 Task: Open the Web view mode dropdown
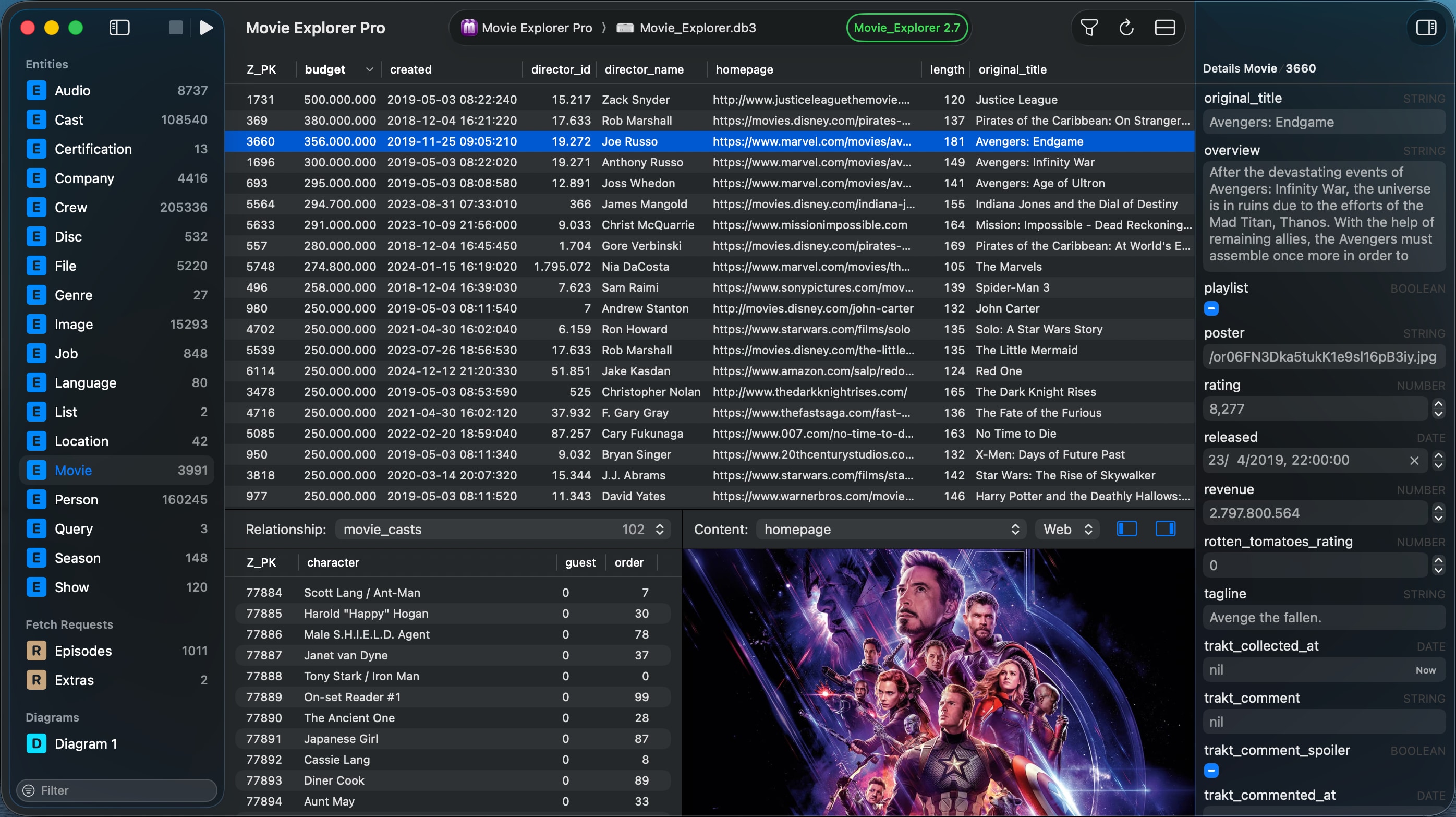1067,529
